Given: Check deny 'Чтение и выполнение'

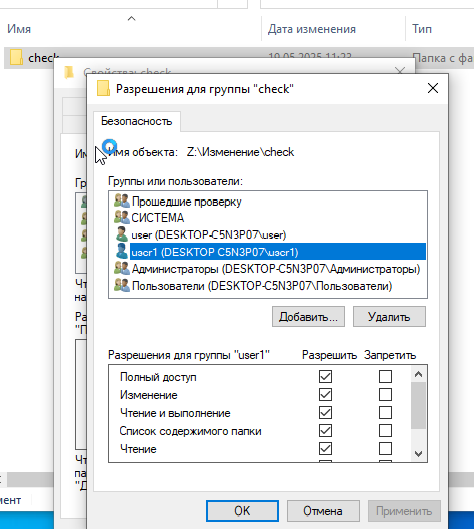Looking at the screenshot, I should pyautogui.click(x=385, y=413).
